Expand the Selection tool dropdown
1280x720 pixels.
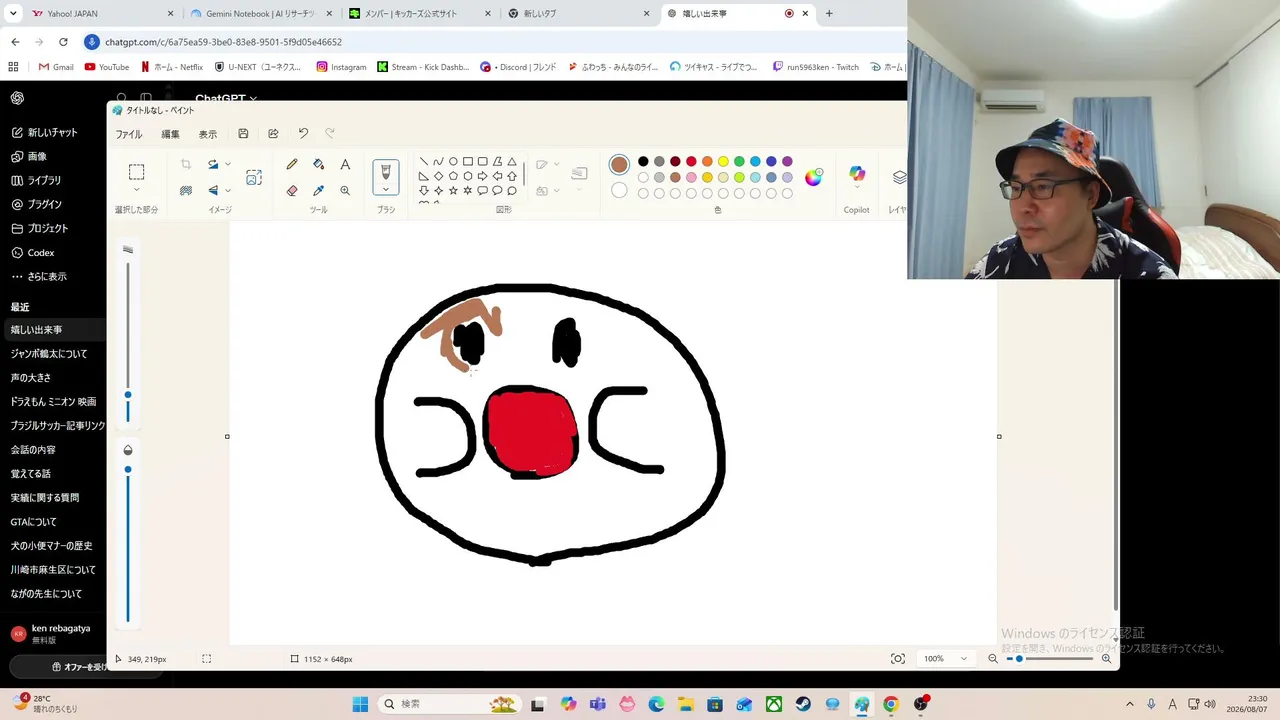(x=137, y=190)
